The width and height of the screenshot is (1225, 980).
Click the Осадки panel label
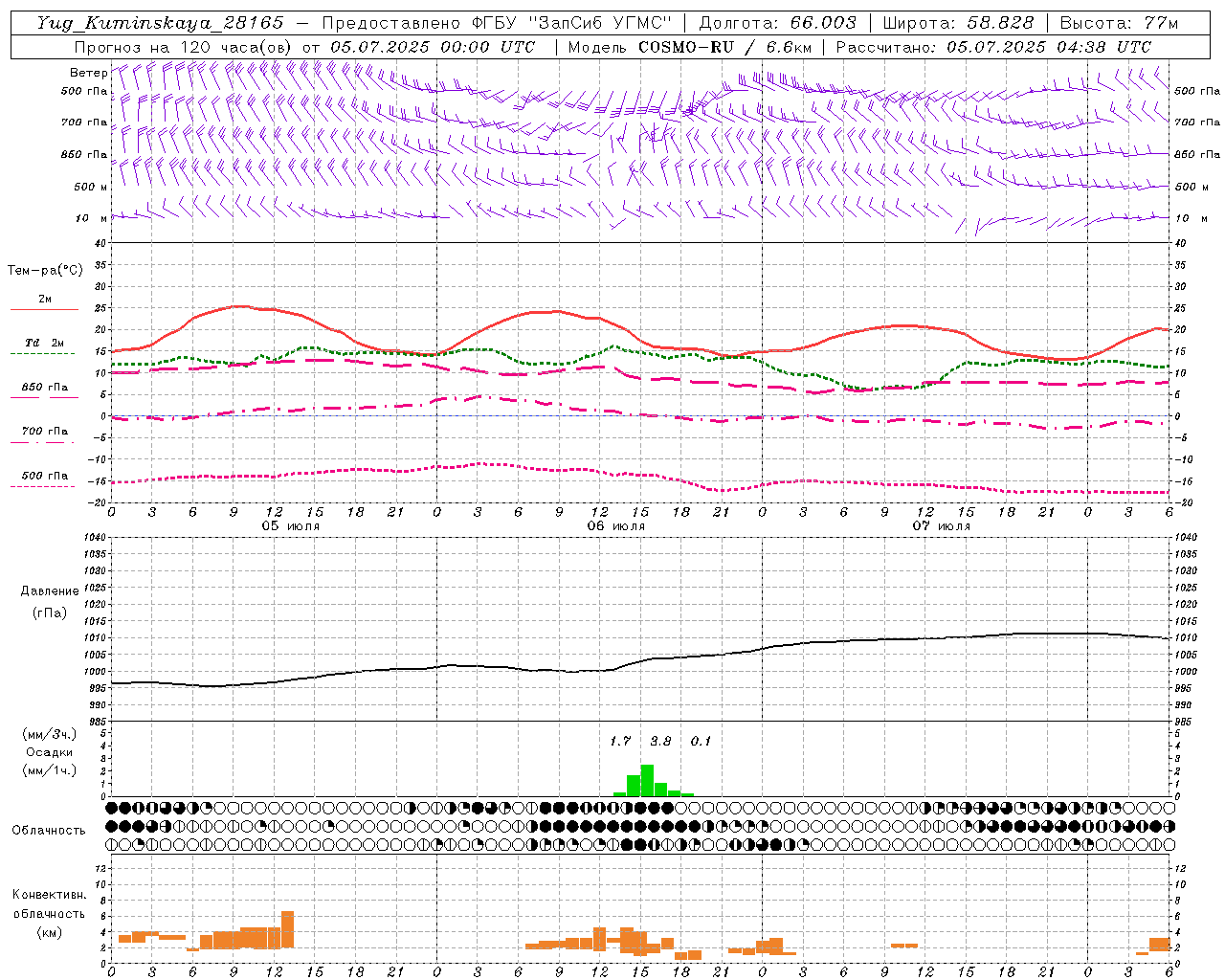coord(49,752)
